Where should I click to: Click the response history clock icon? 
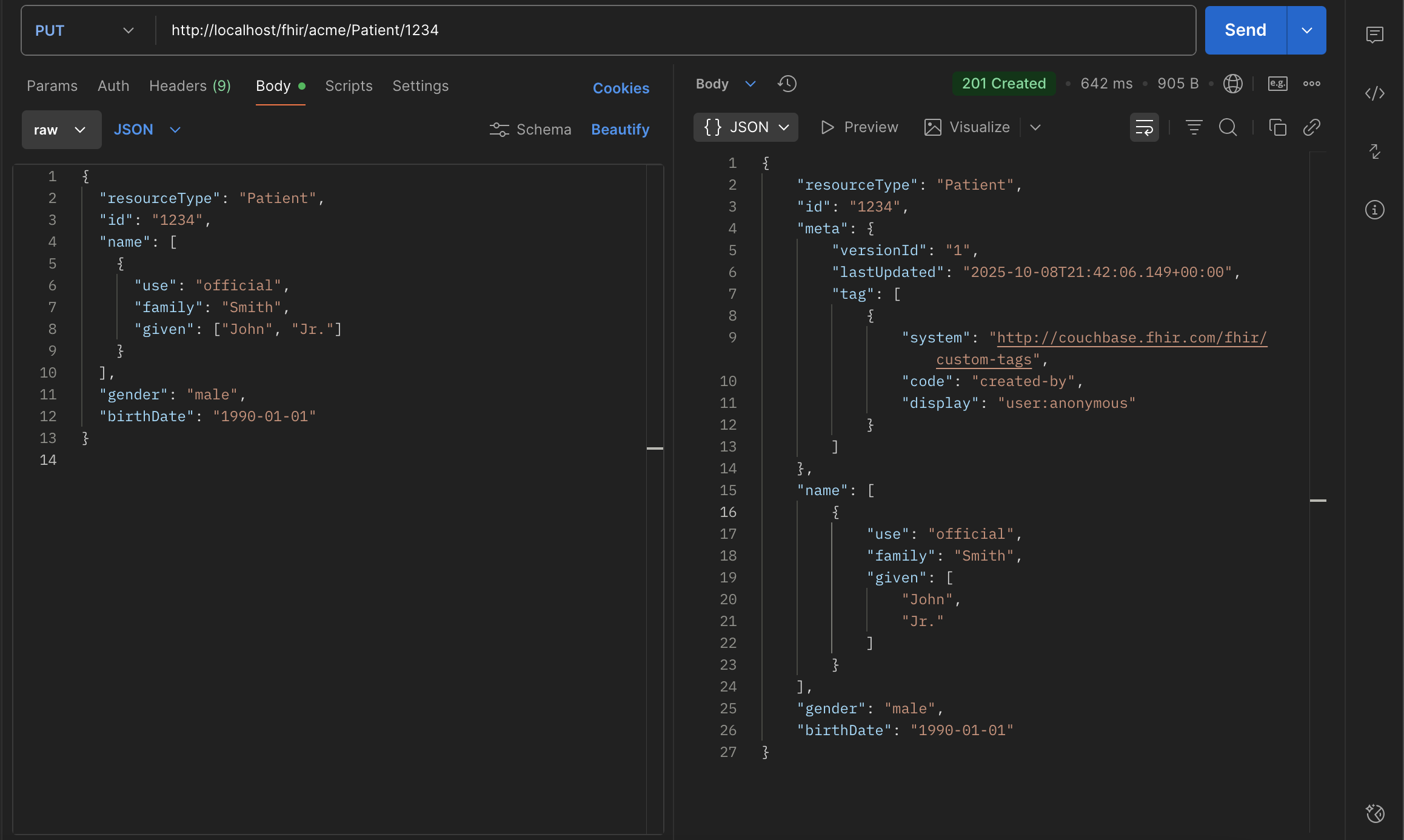click(787, 84)
